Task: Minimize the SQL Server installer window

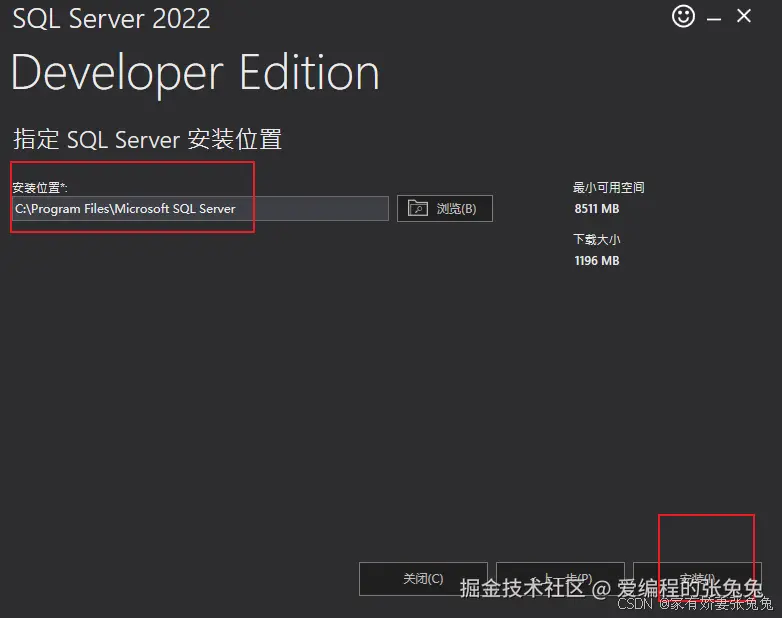Action: point(714,19)
